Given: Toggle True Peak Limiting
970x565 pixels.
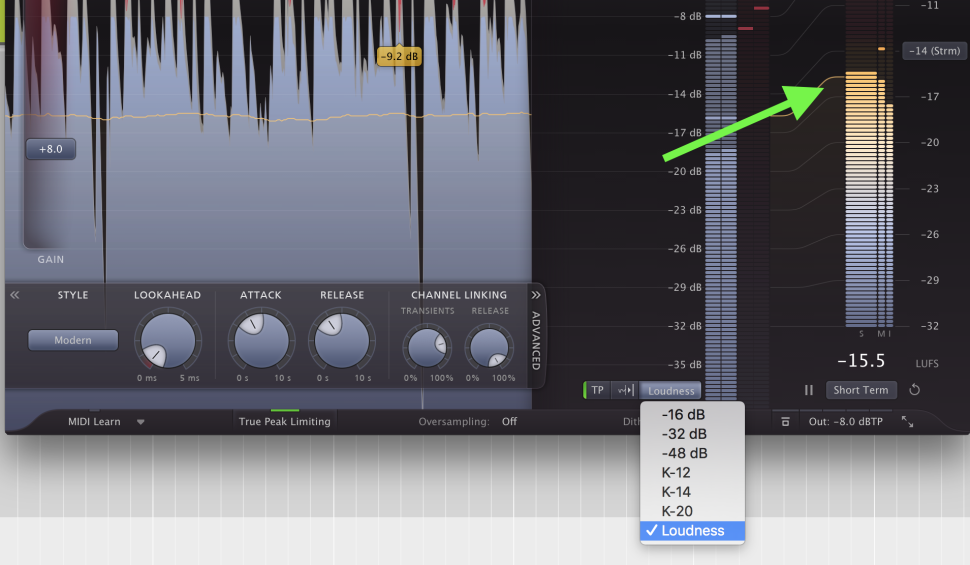Looking at the screenshot, I should [284, 422].
